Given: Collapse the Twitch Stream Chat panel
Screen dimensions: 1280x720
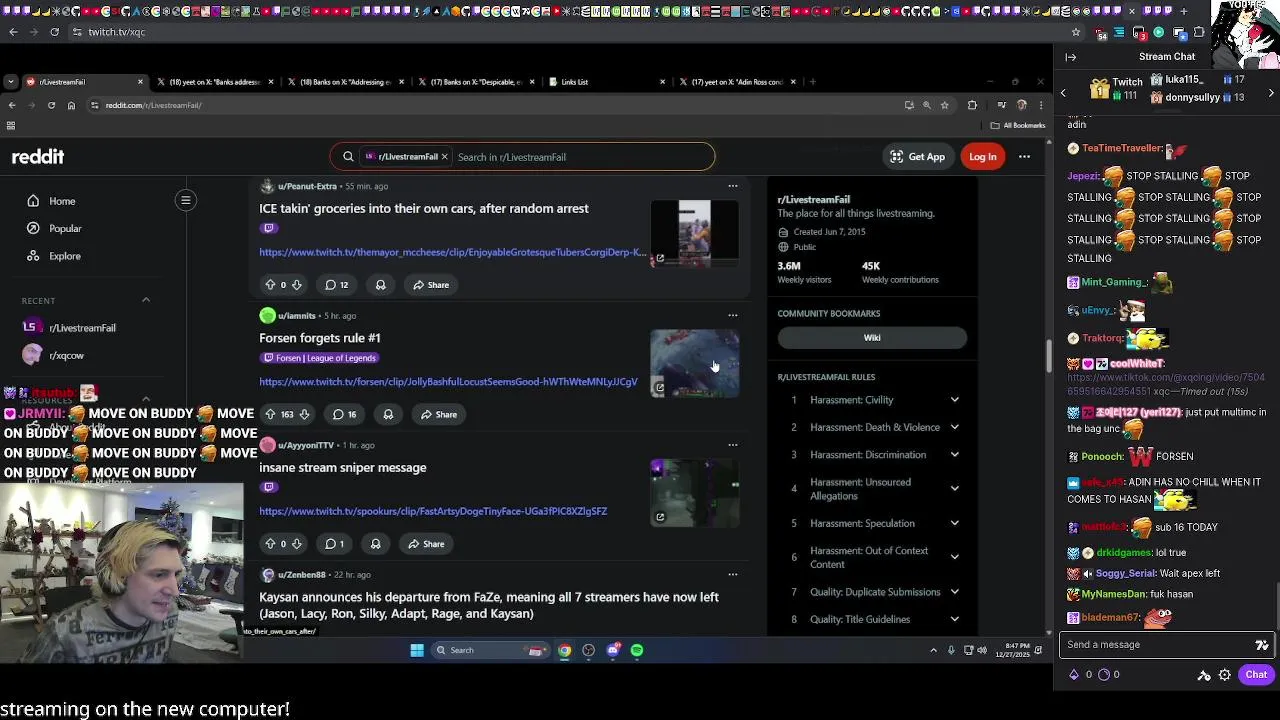Looking at the screenshot, I should coord(1070,57).
